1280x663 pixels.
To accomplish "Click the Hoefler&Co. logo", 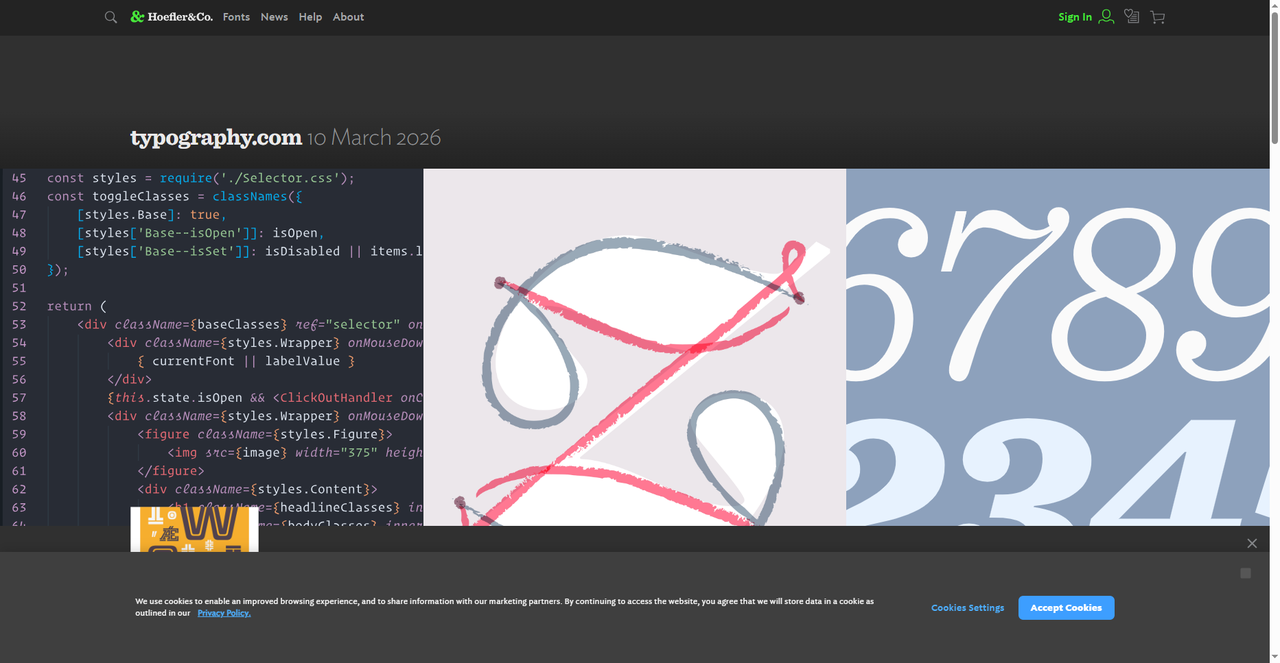I will tap(172, 17).
